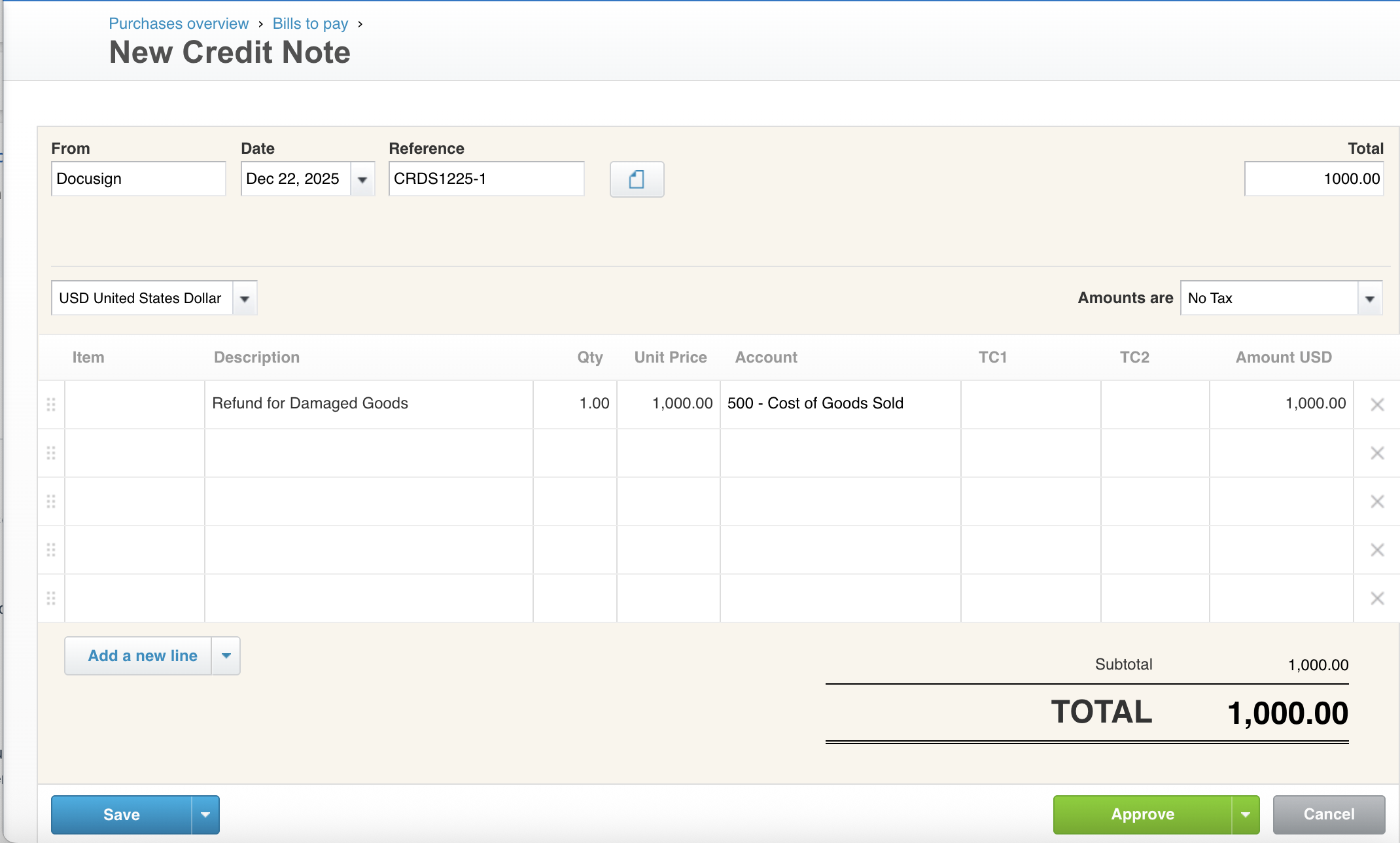Click the Amount USD cell in first row
Screen dimensions: 1400x843
[1282, 404]
